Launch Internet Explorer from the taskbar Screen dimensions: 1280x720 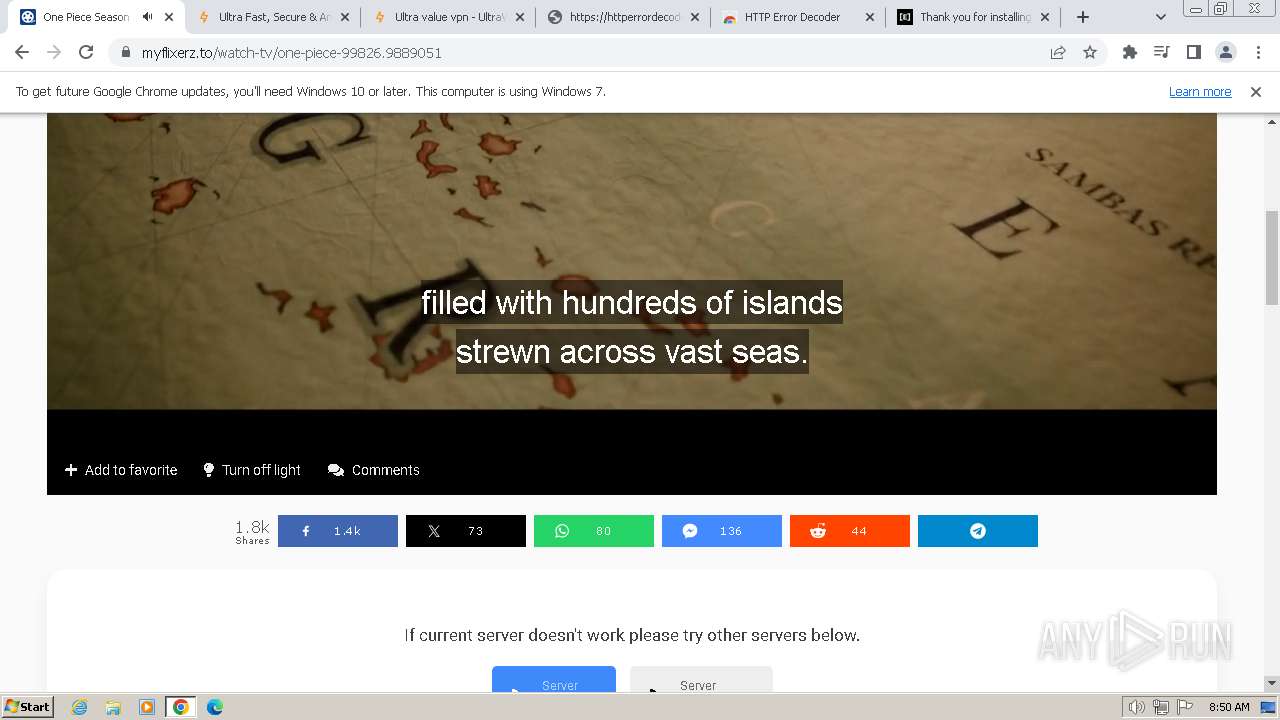tap(79, 707)
